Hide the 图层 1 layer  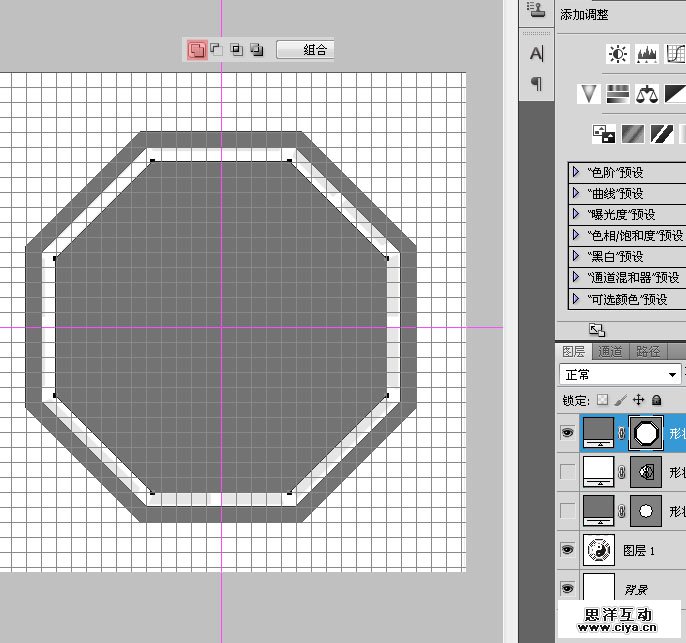[567, 549]
